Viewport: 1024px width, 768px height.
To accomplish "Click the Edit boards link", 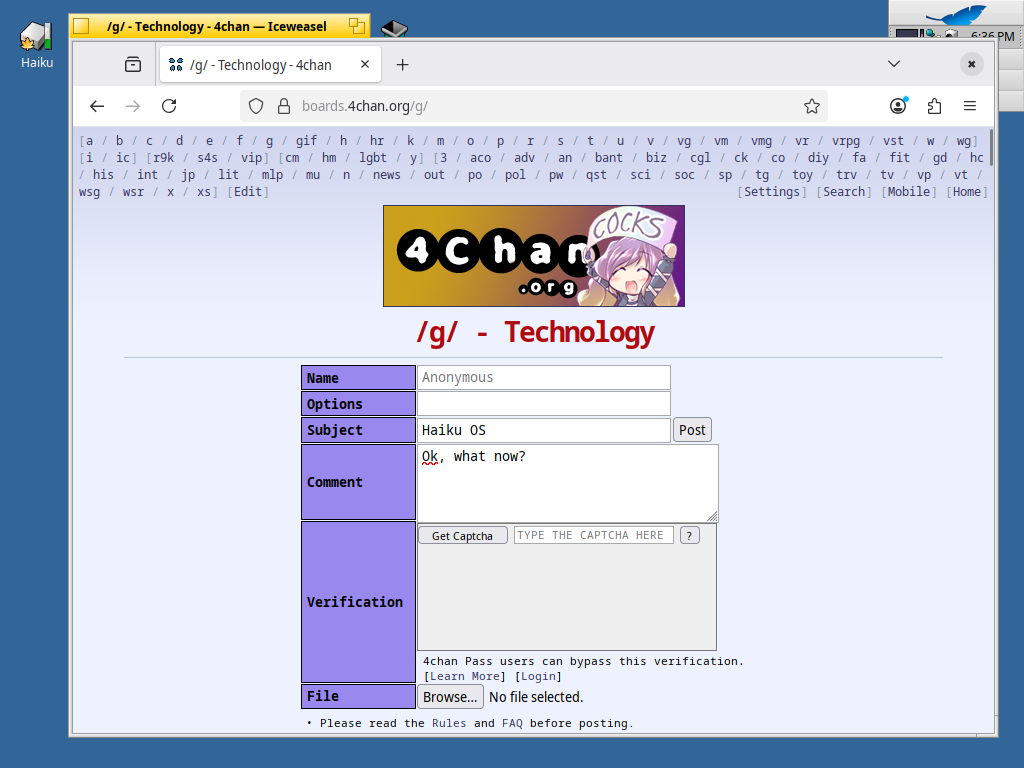I will click(x=248, y=191).
